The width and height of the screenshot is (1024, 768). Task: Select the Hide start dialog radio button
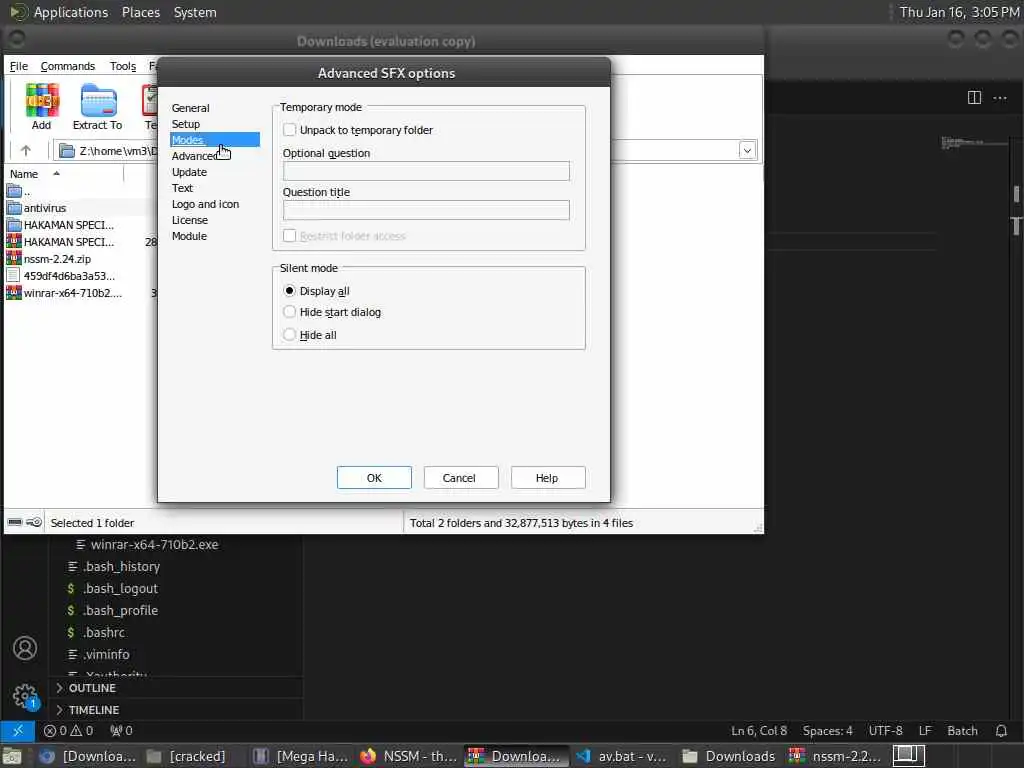[289, 312]
